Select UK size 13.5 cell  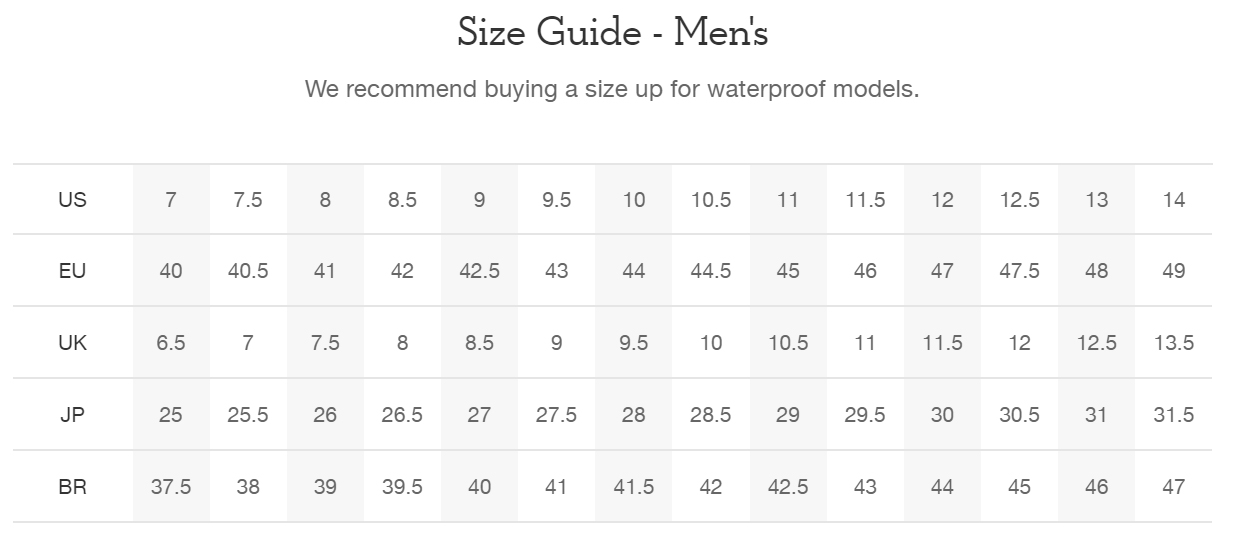[1174, 343]
